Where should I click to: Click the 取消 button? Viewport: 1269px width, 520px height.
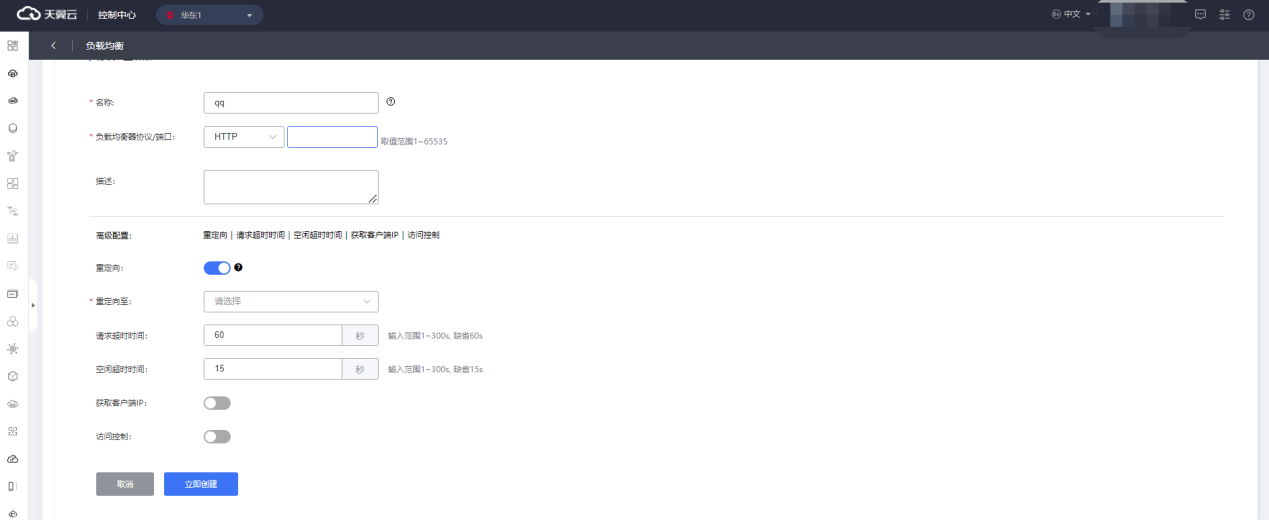pyautogui.click(x=125, y=484)
